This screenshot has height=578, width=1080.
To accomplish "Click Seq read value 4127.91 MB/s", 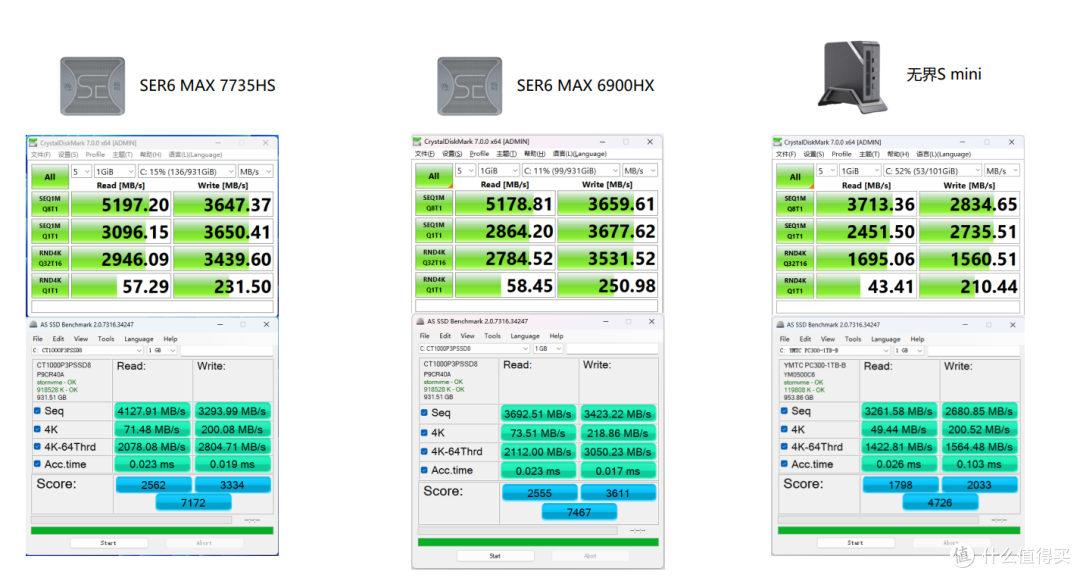I will [x=152, y=411].
